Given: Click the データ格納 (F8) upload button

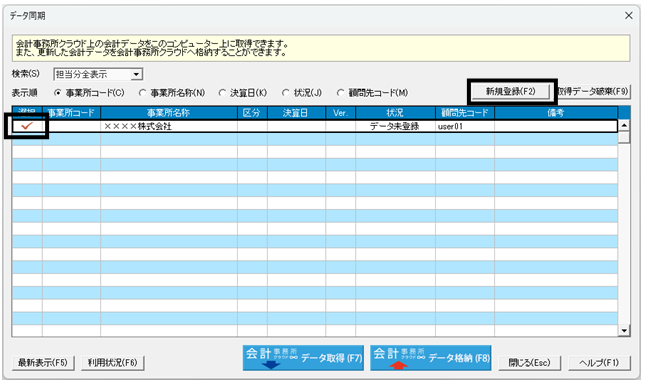Looking at the screenshot, I should pyautogui.click(x=431, y=358).
